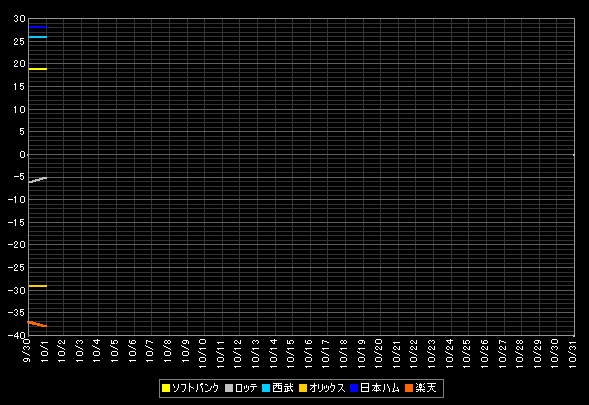The image size is (589, 405).
Task: Select the ソフトバンク legend label
Action: [195, 388]
